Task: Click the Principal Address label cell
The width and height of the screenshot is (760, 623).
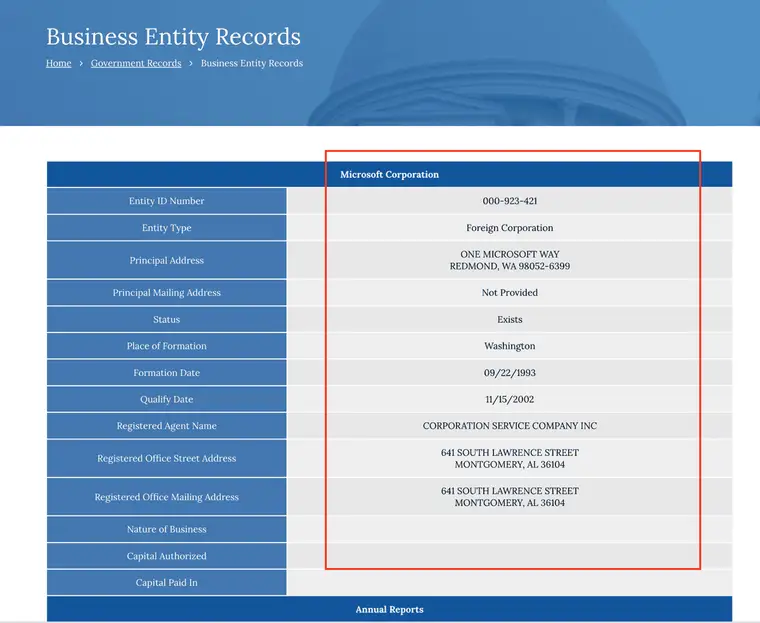Action: pos(167,260)
